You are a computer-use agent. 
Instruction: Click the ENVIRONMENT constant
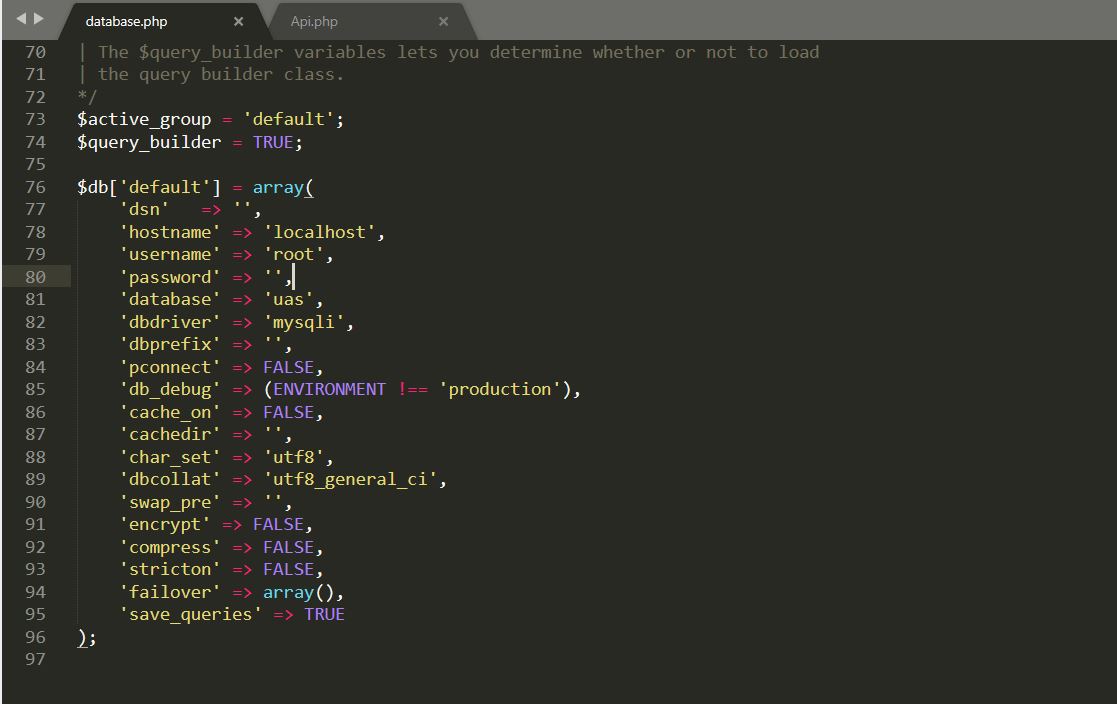pos(329,389)
